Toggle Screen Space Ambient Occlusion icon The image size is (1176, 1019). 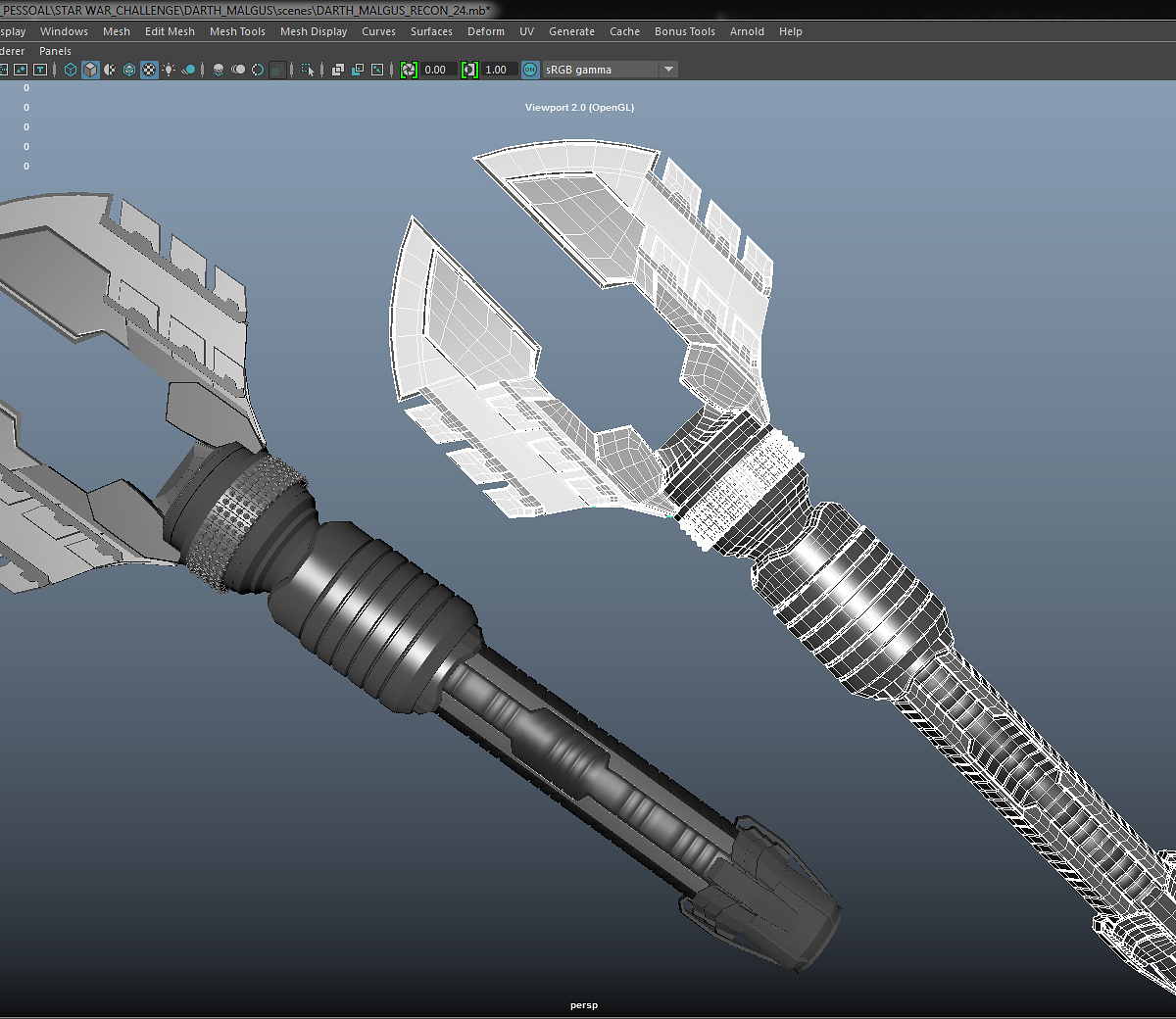[219, 70]
